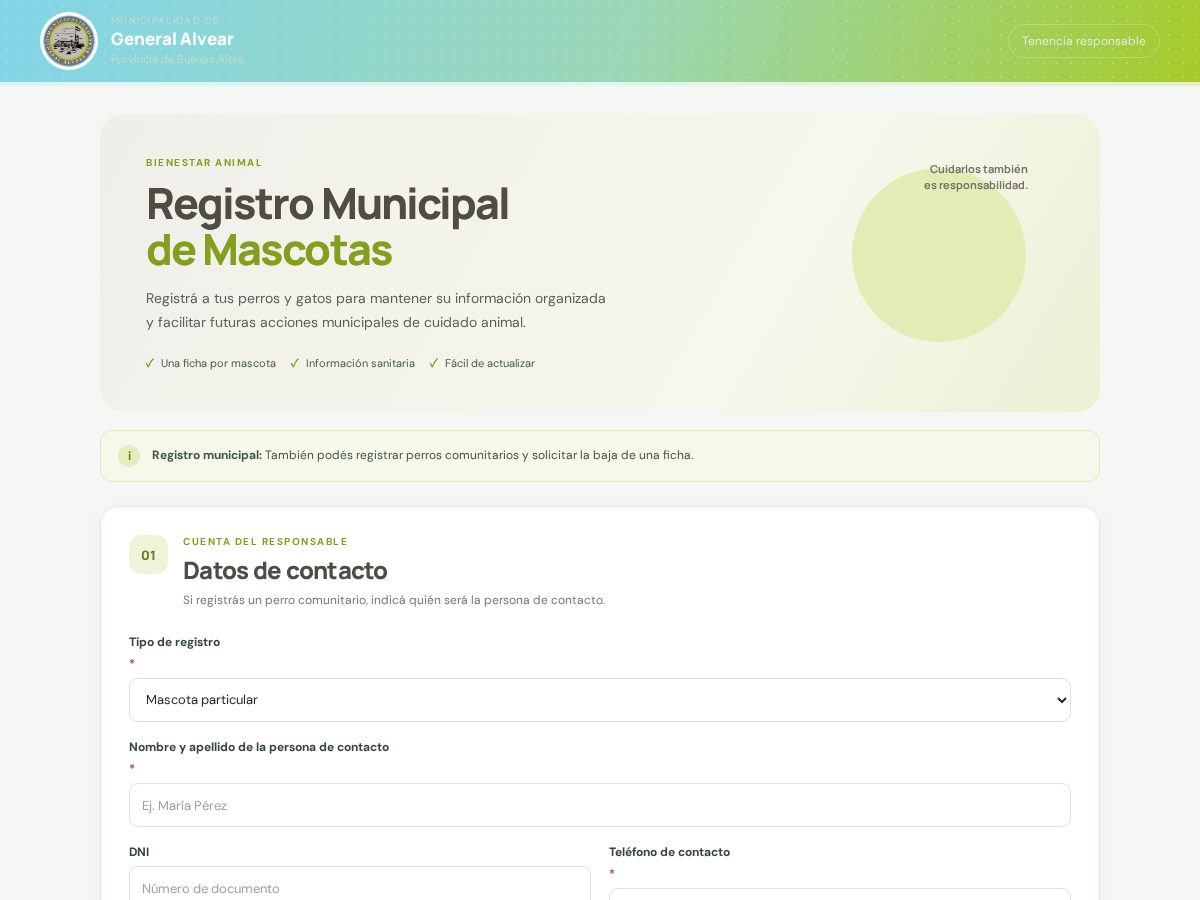Click the 'Tipo de registro' label

point(174,642)
